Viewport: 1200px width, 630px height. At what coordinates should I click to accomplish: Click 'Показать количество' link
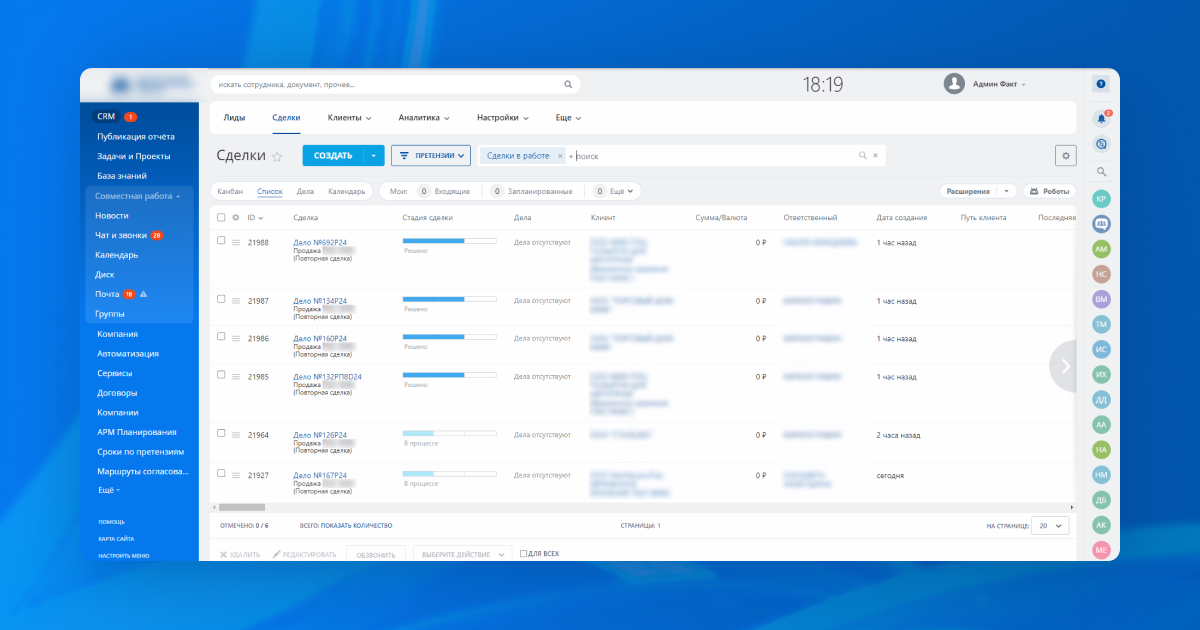[x=357, y=525]
